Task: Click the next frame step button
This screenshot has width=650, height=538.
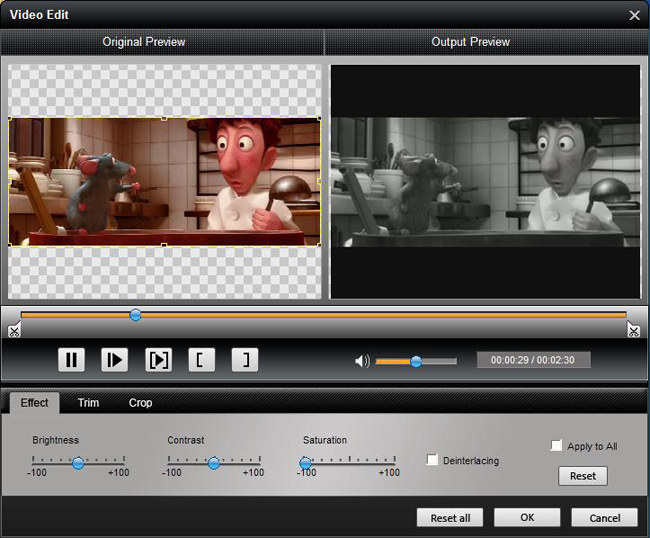Action: [x=114, y=360]
